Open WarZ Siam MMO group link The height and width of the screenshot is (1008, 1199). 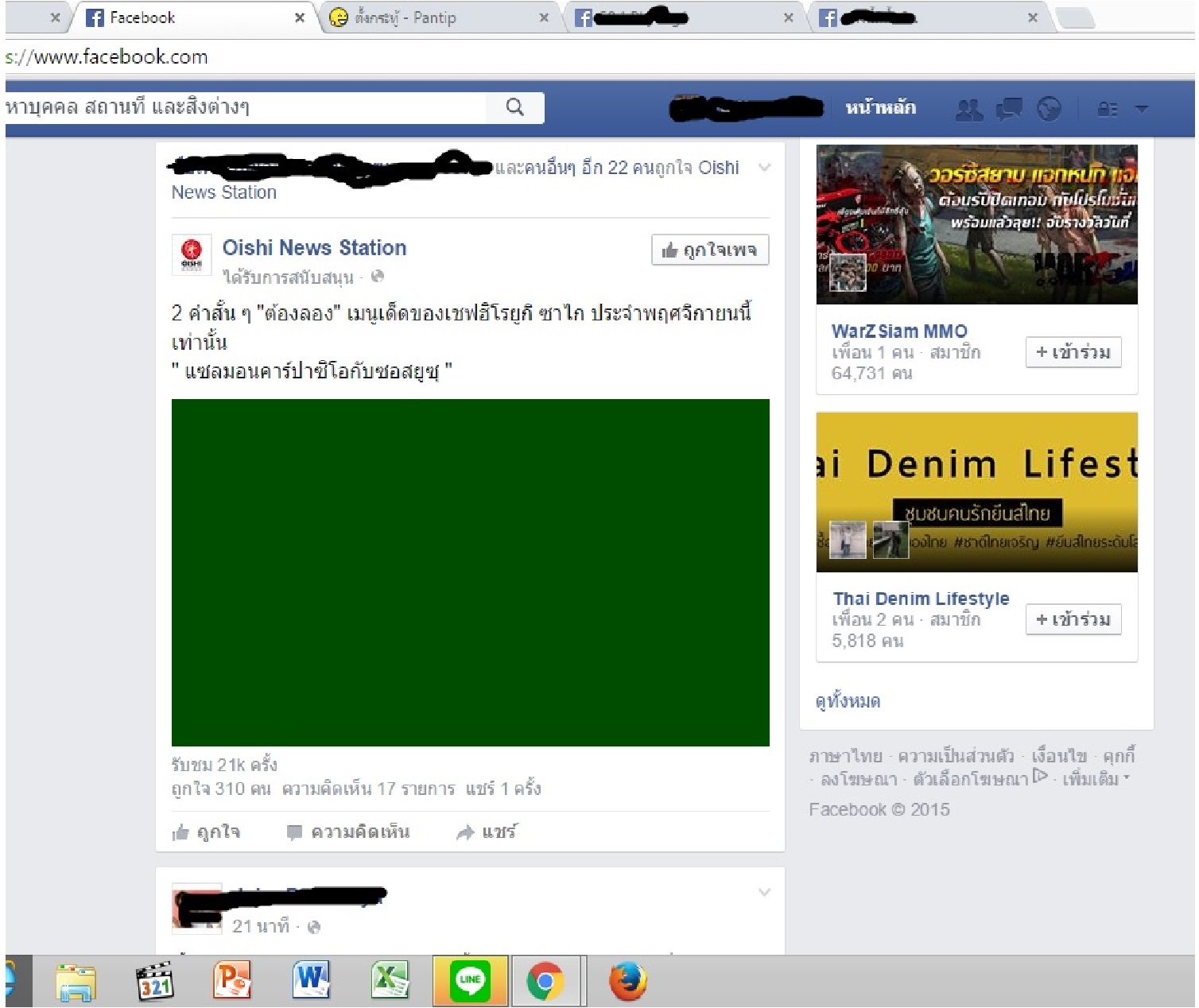899,331
